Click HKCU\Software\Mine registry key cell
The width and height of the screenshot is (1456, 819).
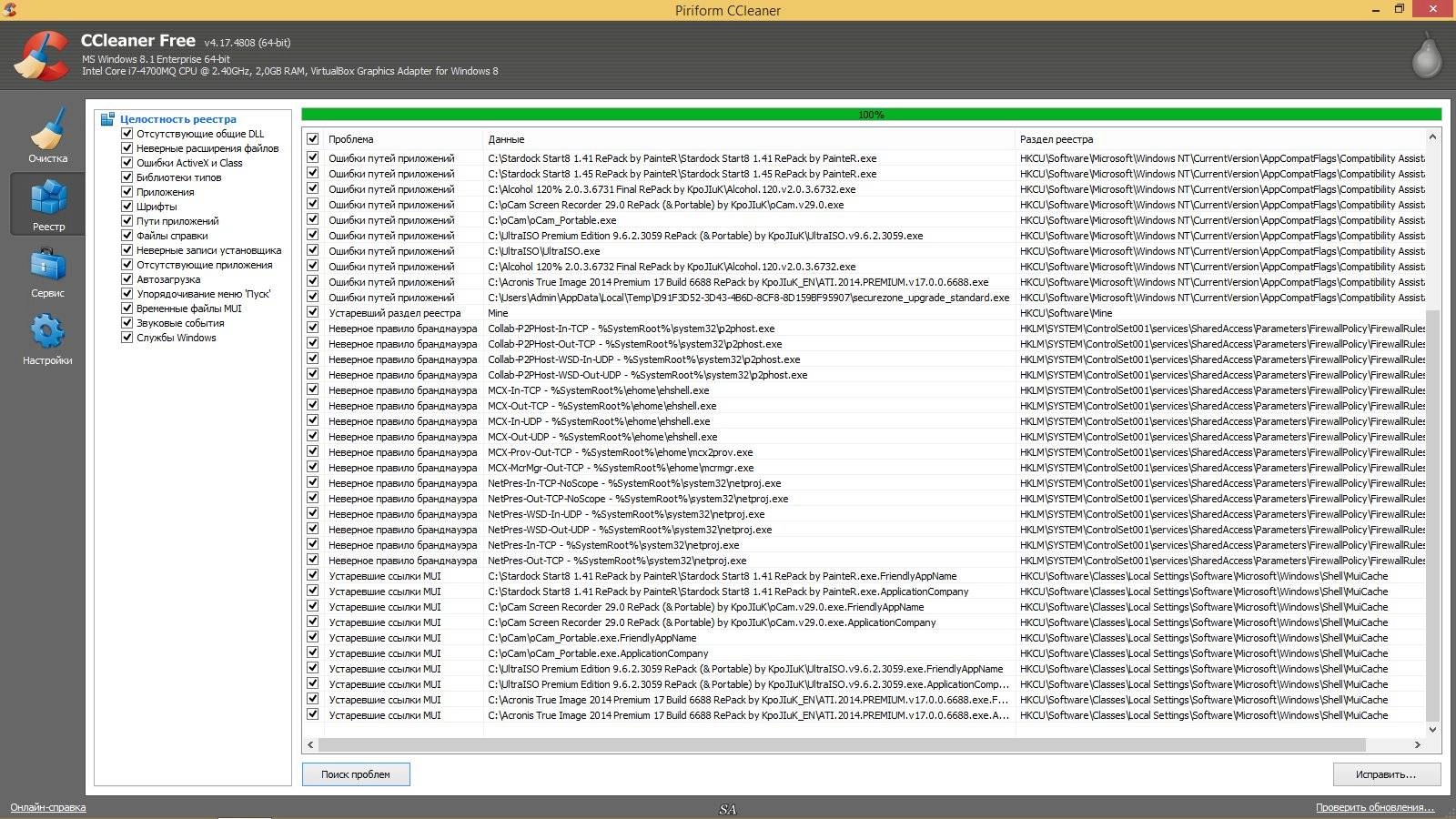click(1066, 313)
